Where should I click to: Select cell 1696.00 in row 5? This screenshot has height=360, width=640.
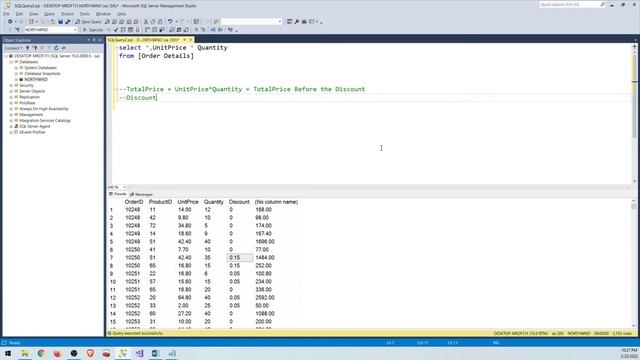265,242
